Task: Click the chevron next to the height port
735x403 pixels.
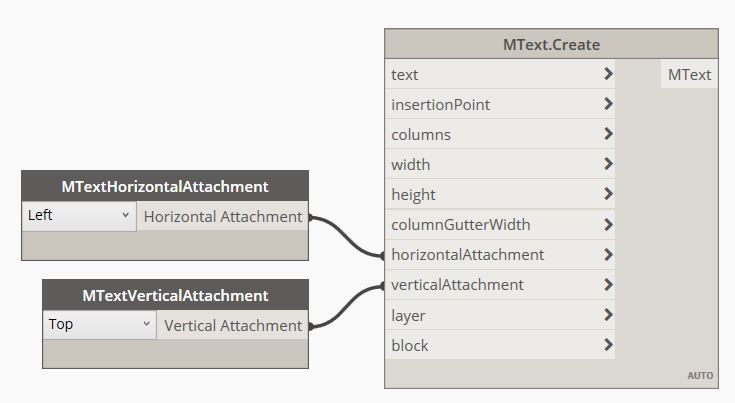Action: [x=608, y=194]
